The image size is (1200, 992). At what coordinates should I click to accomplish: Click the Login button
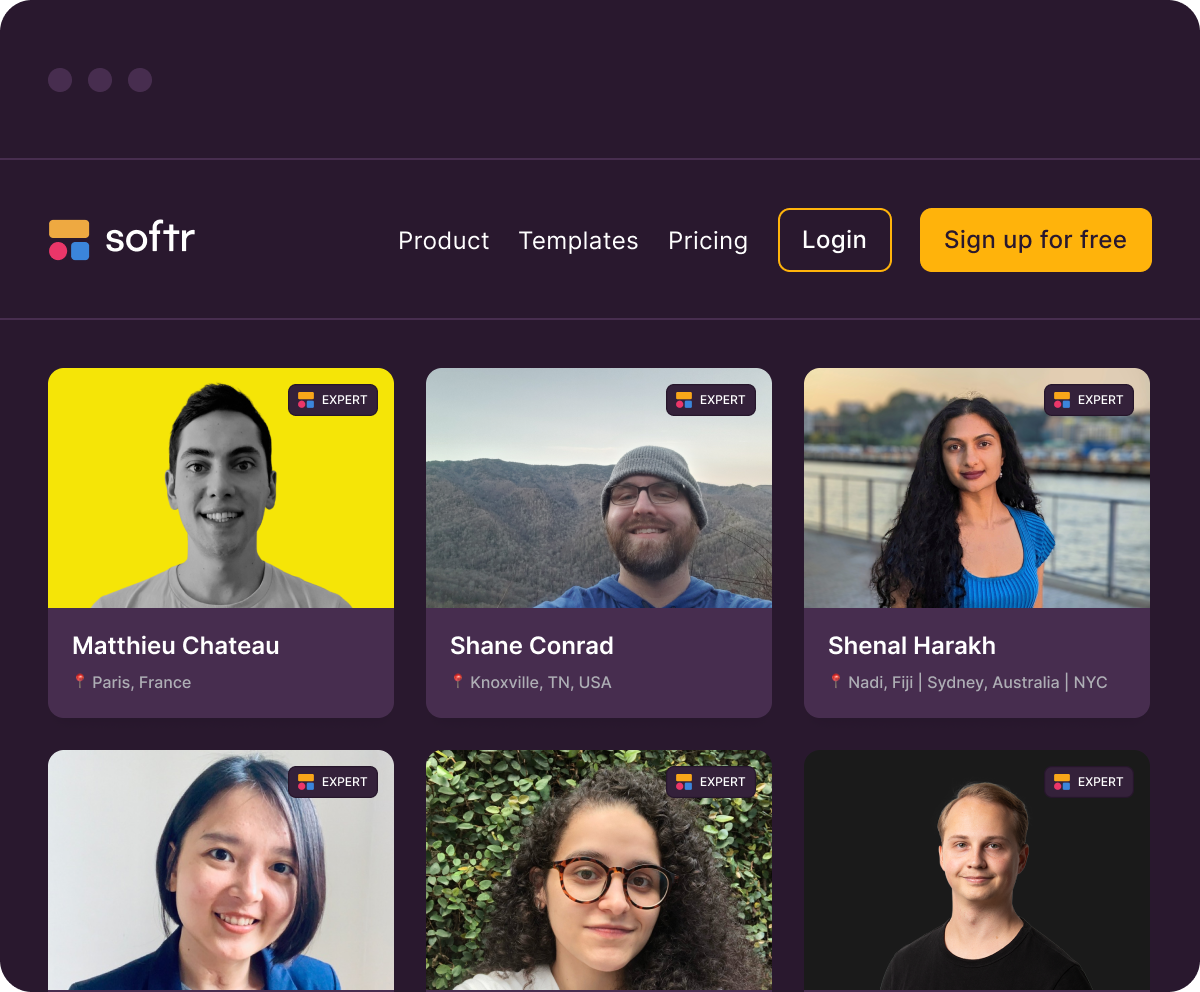[834, 240]
